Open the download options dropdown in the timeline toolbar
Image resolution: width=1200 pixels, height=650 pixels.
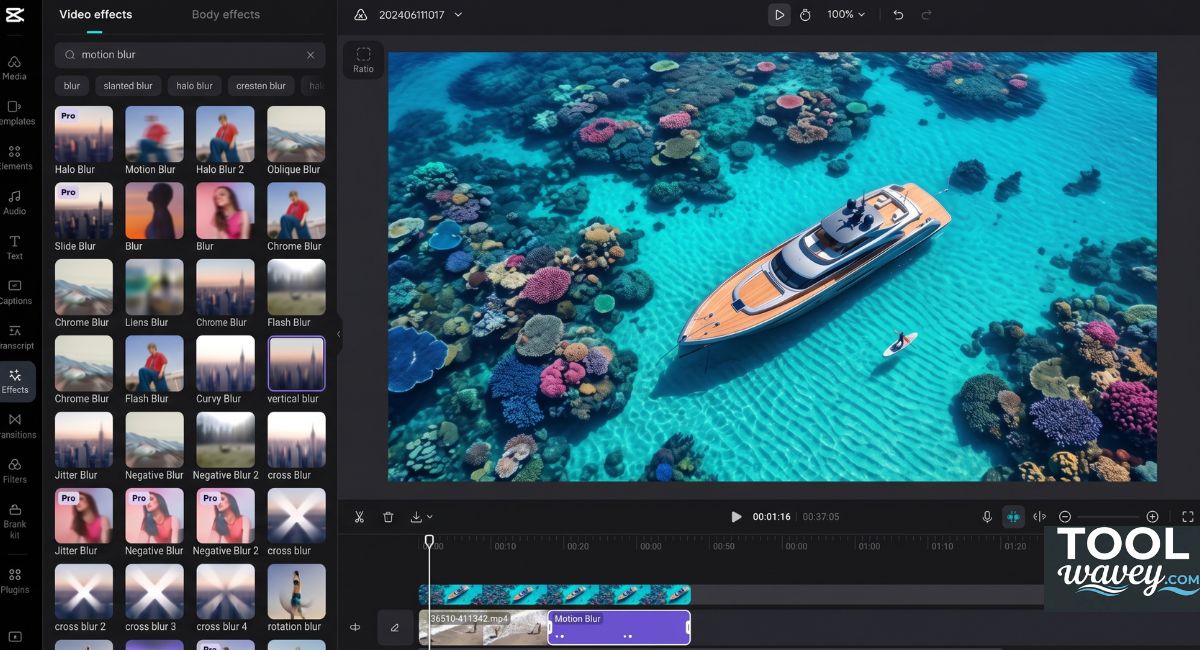[x=421, y=517]
